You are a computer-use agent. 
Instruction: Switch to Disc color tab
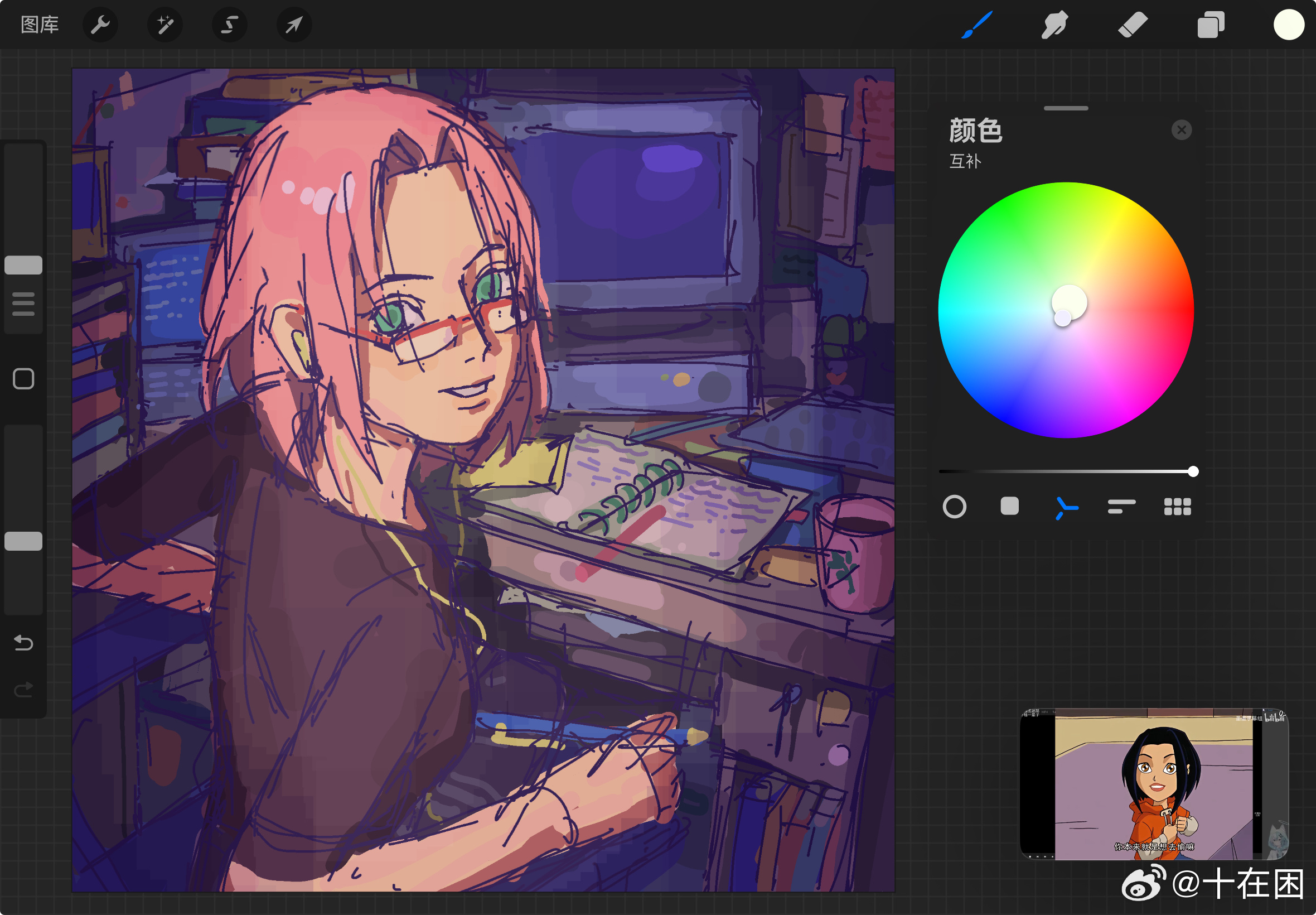pyautogui.click(x=954, y=507)
